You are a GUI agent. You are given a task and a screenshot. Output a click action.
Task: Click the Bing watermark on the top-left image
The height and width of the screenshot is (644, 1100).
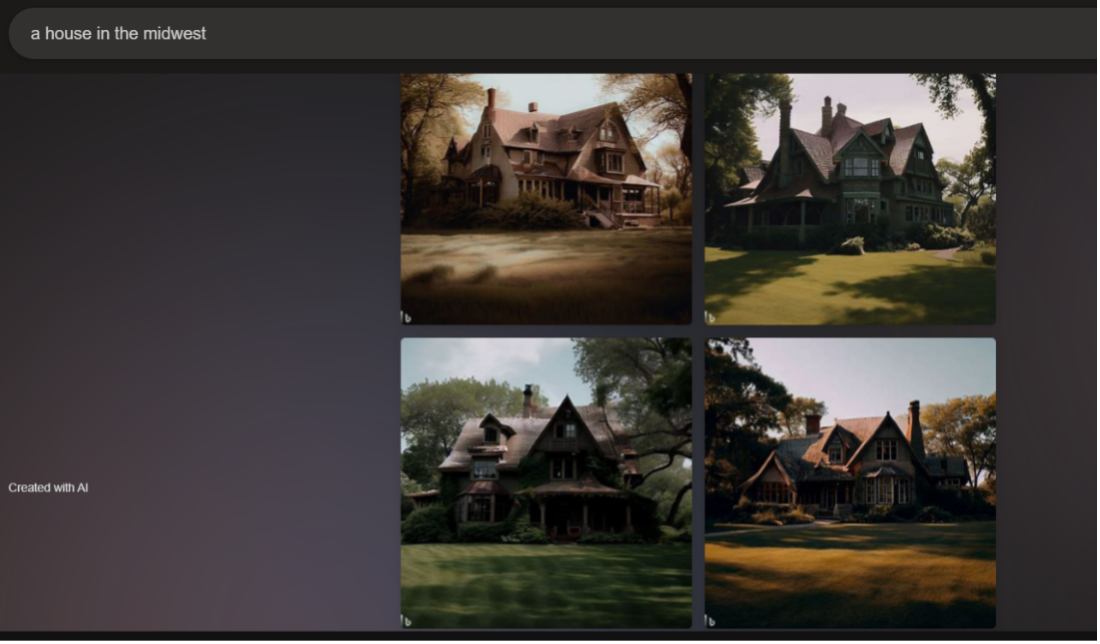pyautogui.click(x=407, y=318)
